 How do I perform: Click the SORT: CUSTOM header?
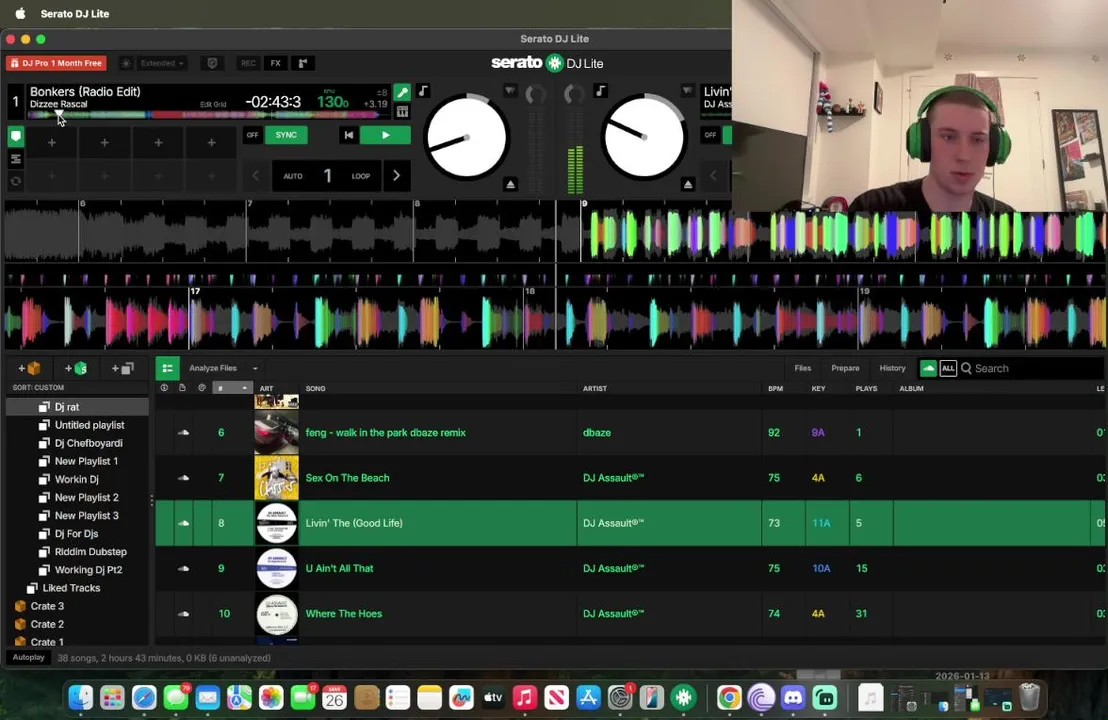click(x=38, y=387)
